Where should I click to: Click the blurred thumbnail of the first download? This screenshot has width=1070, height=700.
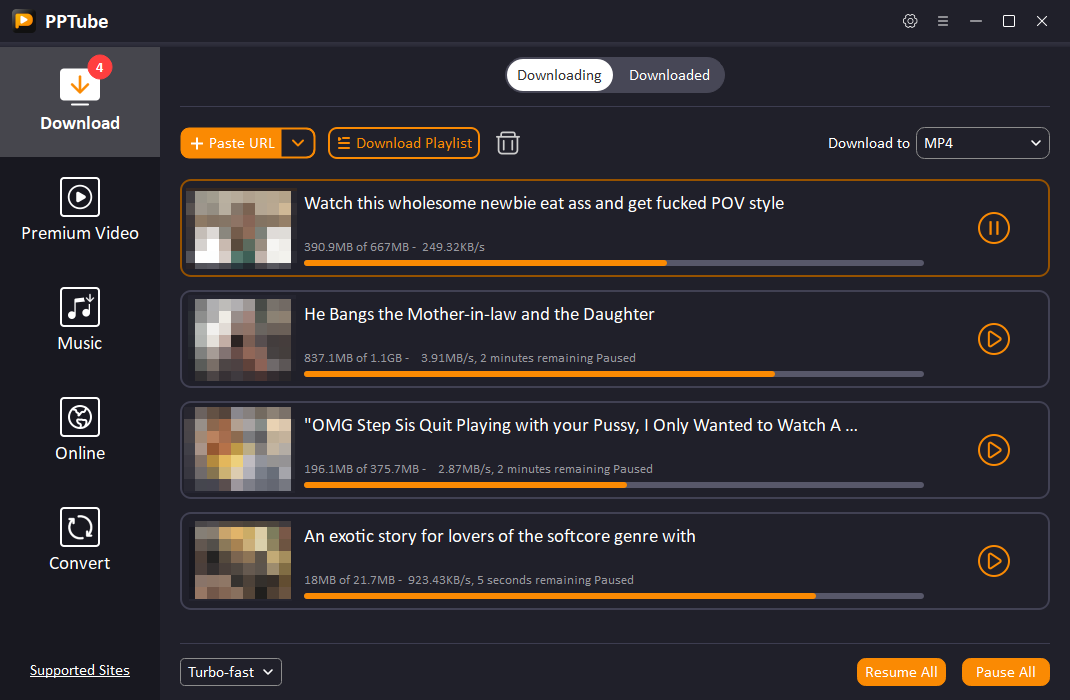pyautogui.click(x=242, y=228)
